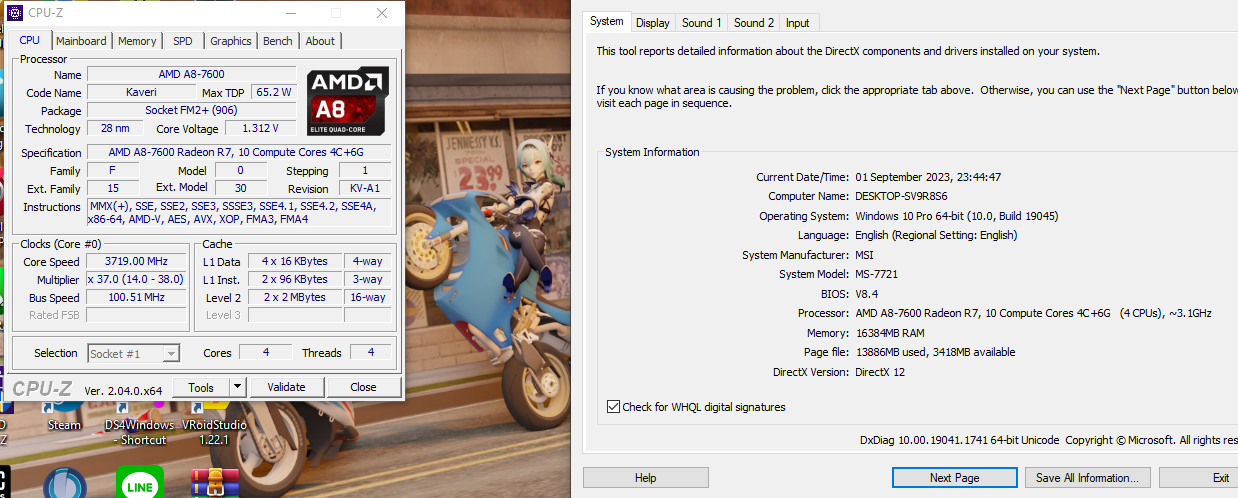The image size is (1238, 498).
Task: Open the Mainboard tab in CPU-Z
Action: click(81, 41)
